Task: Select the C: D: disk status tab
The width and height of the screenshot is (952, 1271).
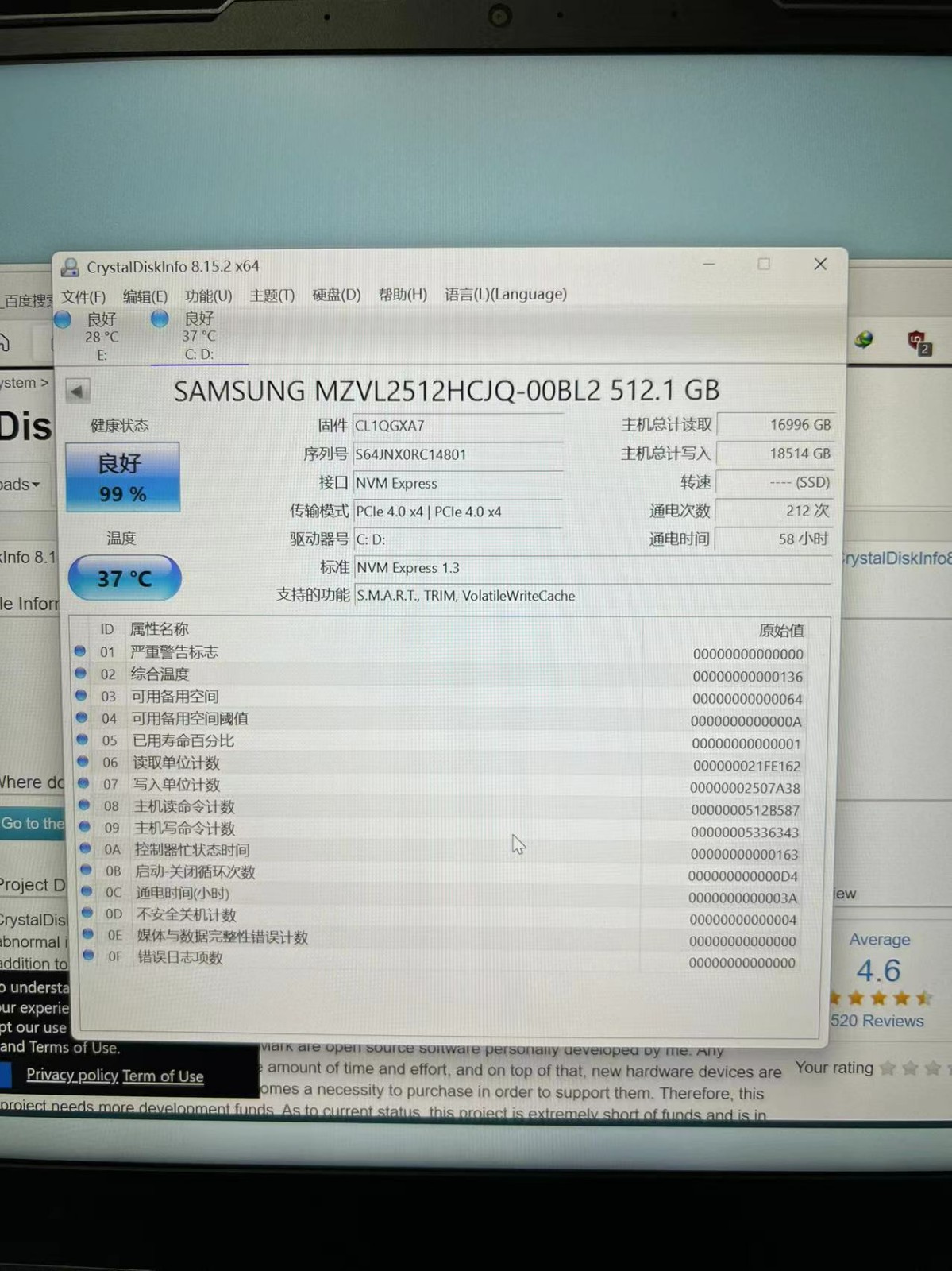Action: [198, 336]
